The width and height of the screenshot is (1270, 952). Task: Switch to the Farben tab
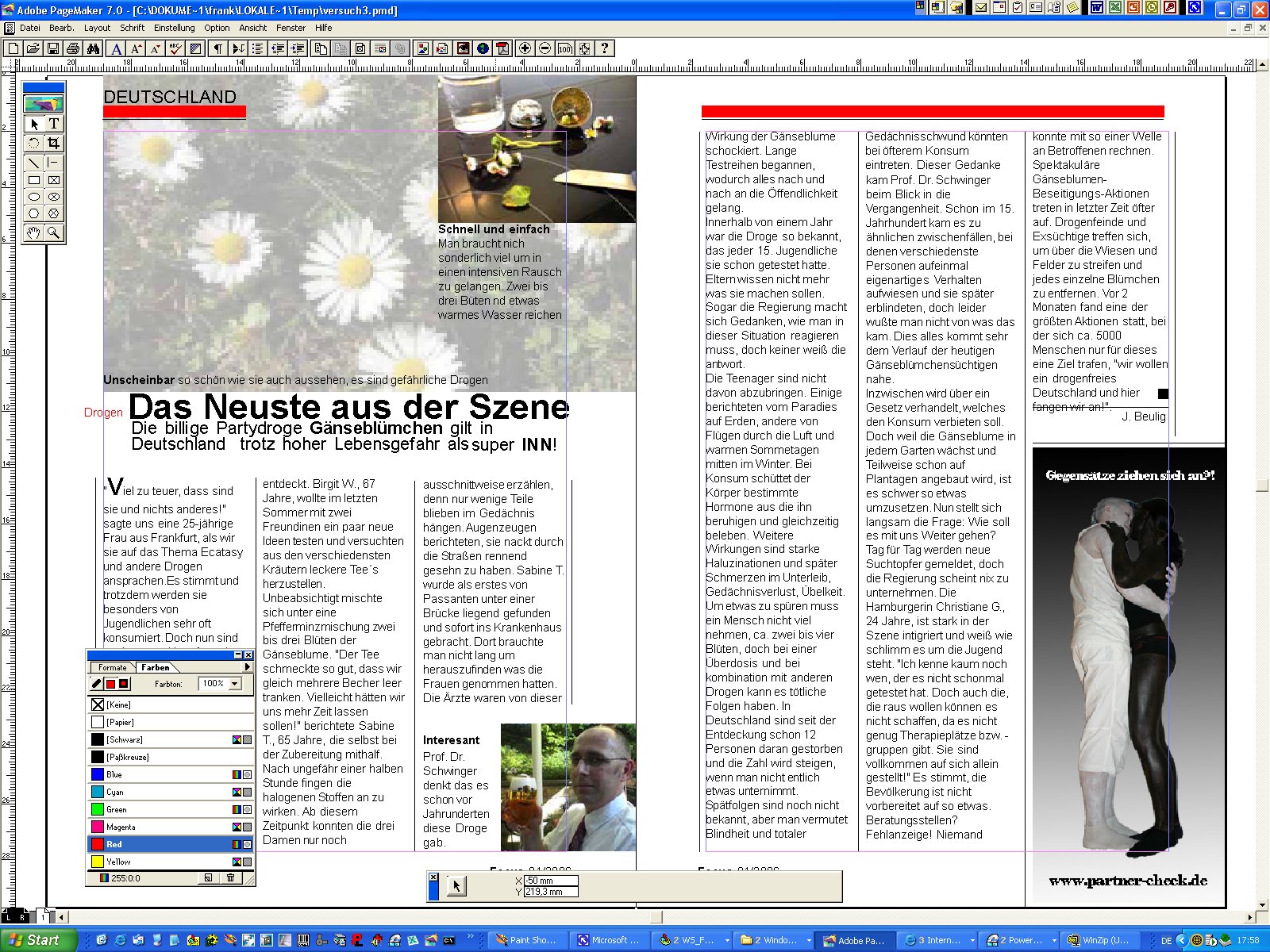coord(156,667)
